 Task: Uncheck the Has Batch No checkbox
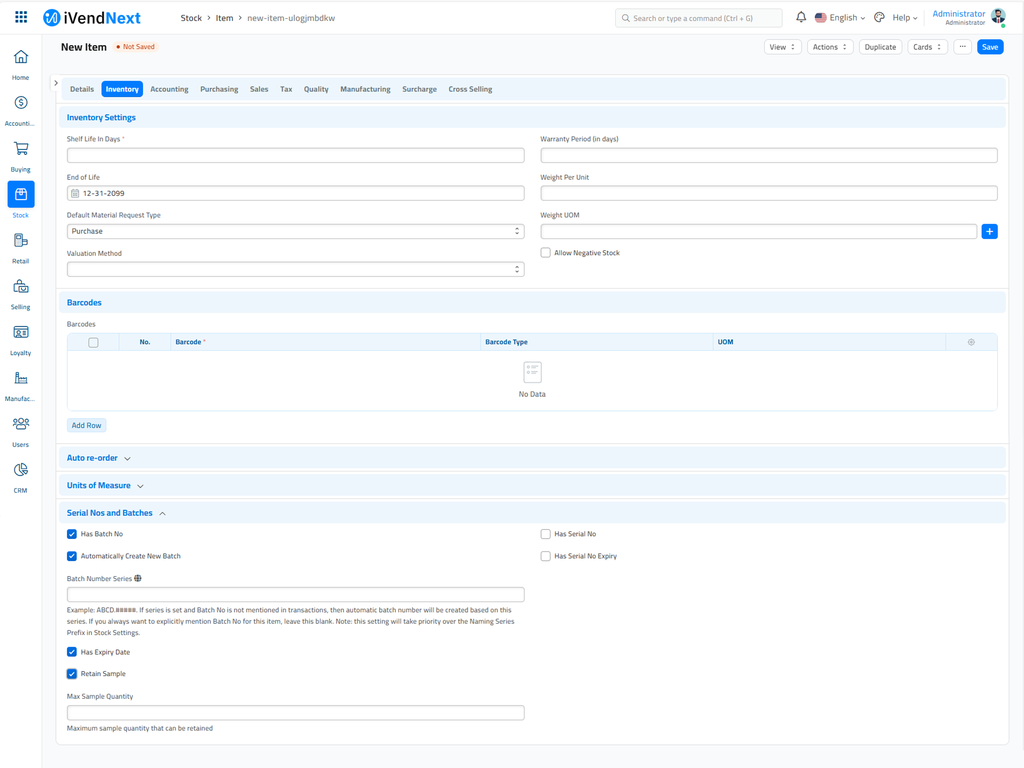coord(72,534)
